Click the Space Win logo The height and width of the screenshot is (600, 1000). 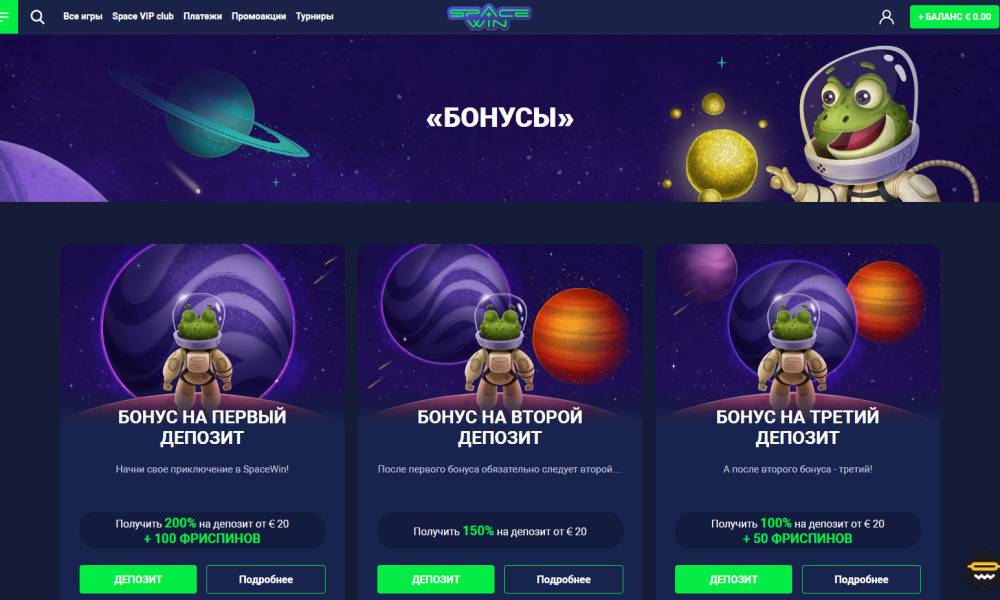[489, 17]
